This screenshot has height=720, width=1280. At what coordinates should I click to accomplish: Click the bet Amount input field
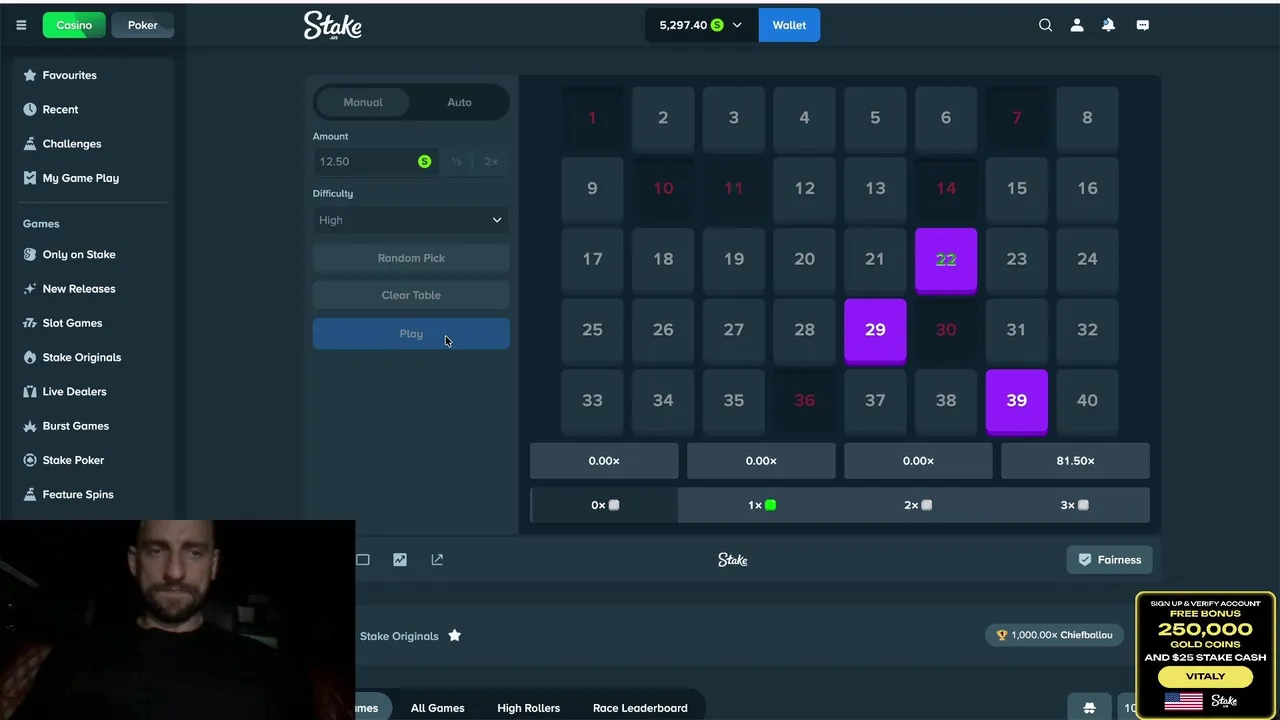pyautogui.click(x=376, y=161)
